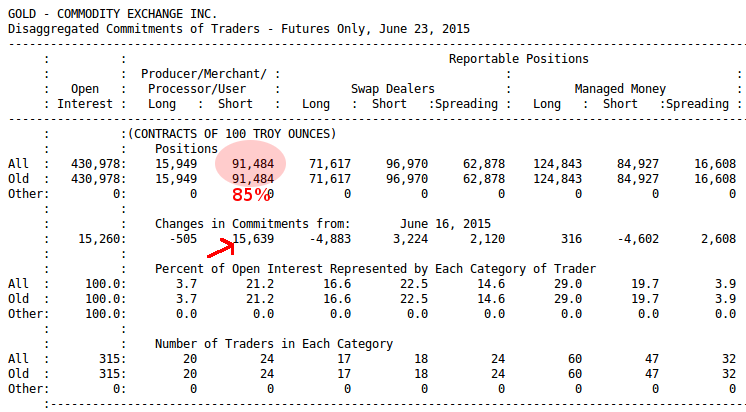Viewport: 746px width, 412px height.
Task: Click the Percent of Open Interest heading
Action: 375,269
